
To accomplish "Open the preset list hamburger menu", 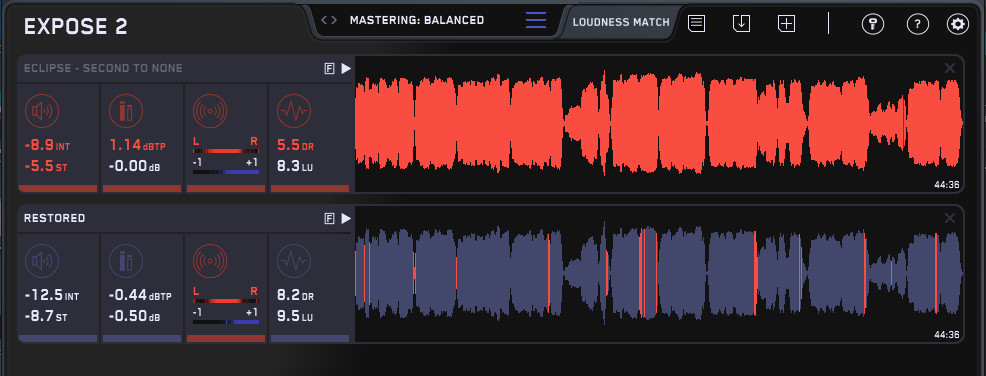I will tap(536, 20).
